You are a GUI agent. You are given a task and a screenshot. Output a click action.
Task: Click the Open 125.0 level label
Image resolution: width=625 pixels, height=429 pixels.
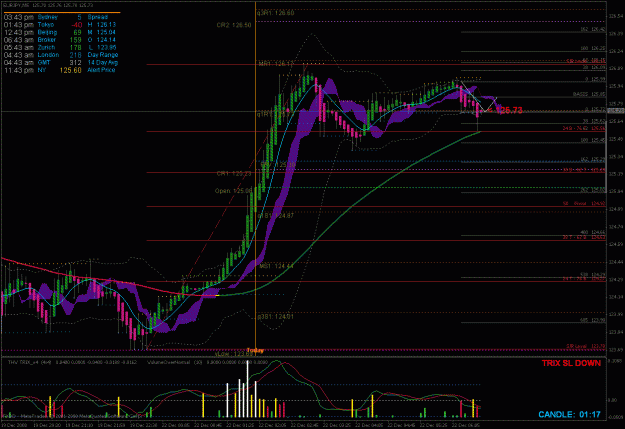click(234, 191)
